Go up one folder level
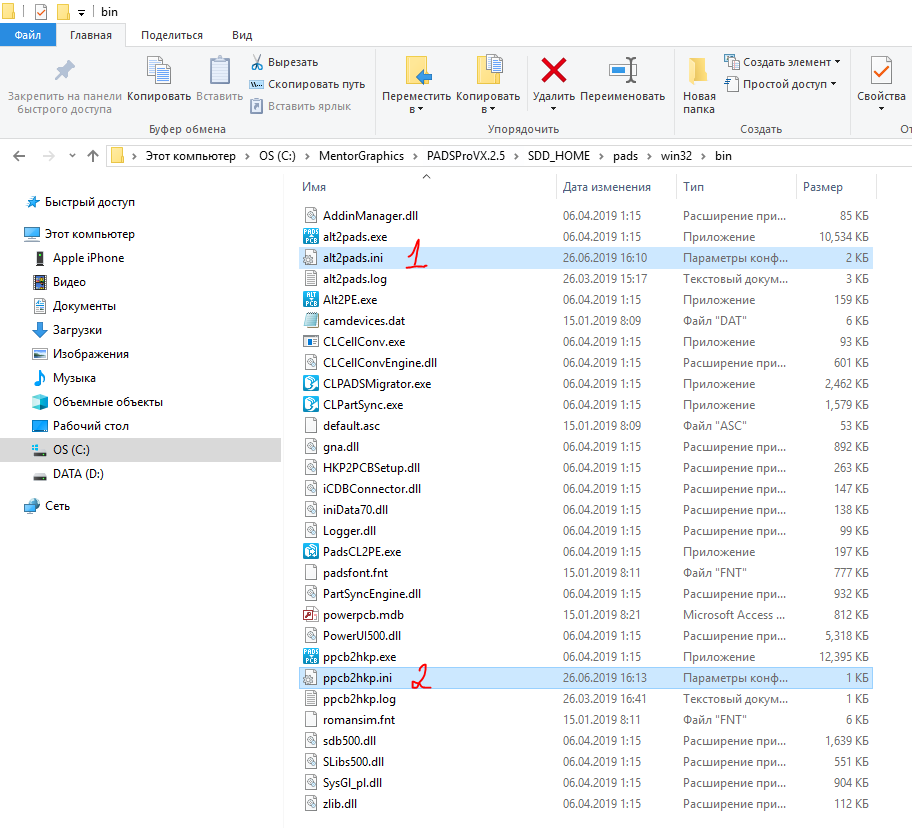 [x=93, y=156]
